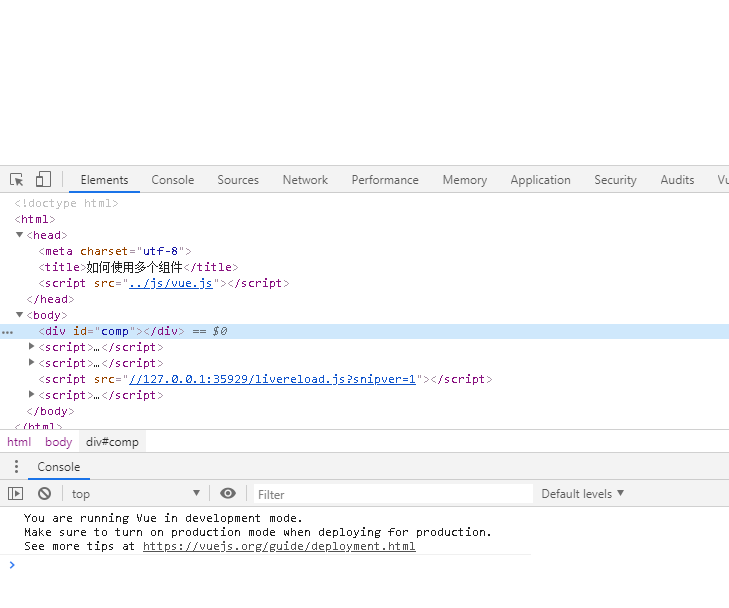Show the console sidebar panel icon
Screen dimensions: 729x608
pos(15,493)
